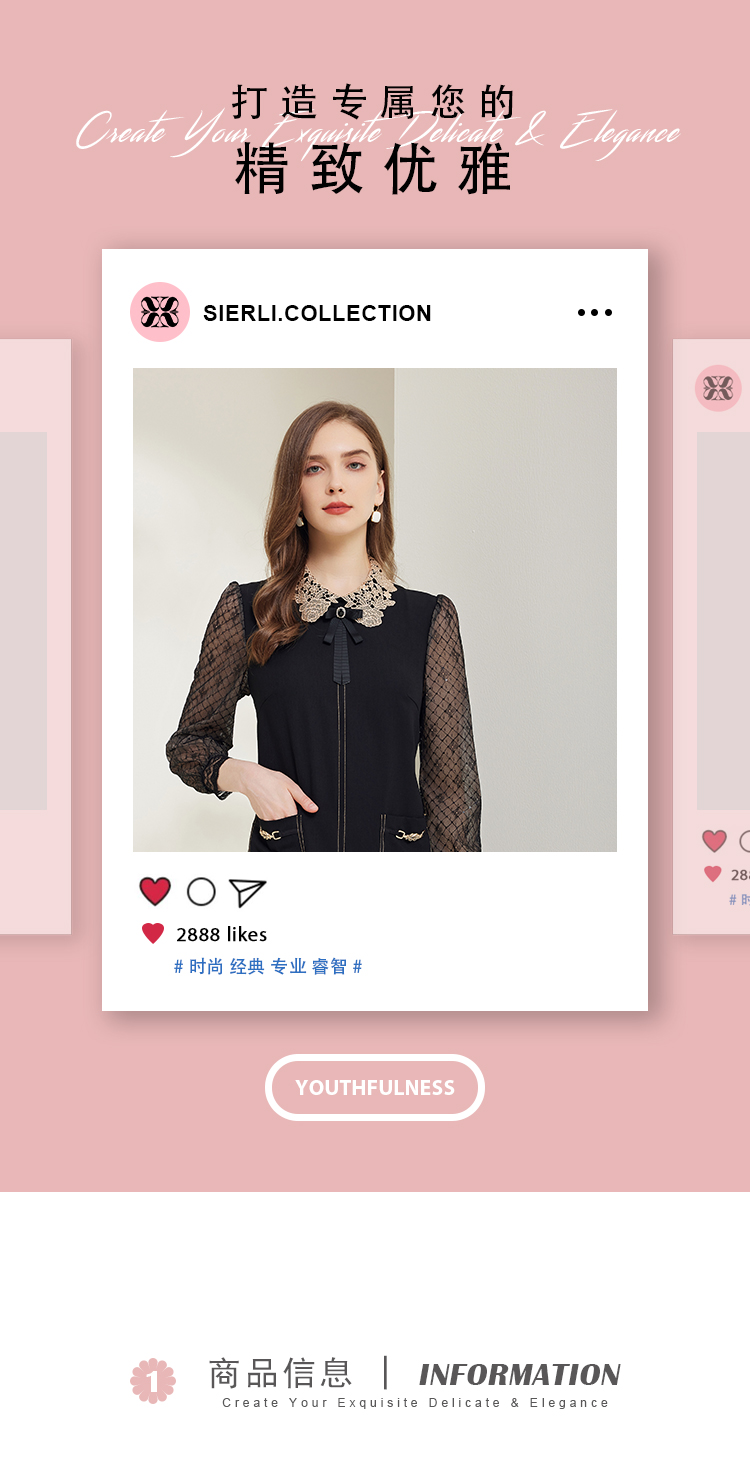The height and width of the screenshot is (1461, 750).
Task: Click the 商品信息 section title
Action: point(280,1373)
